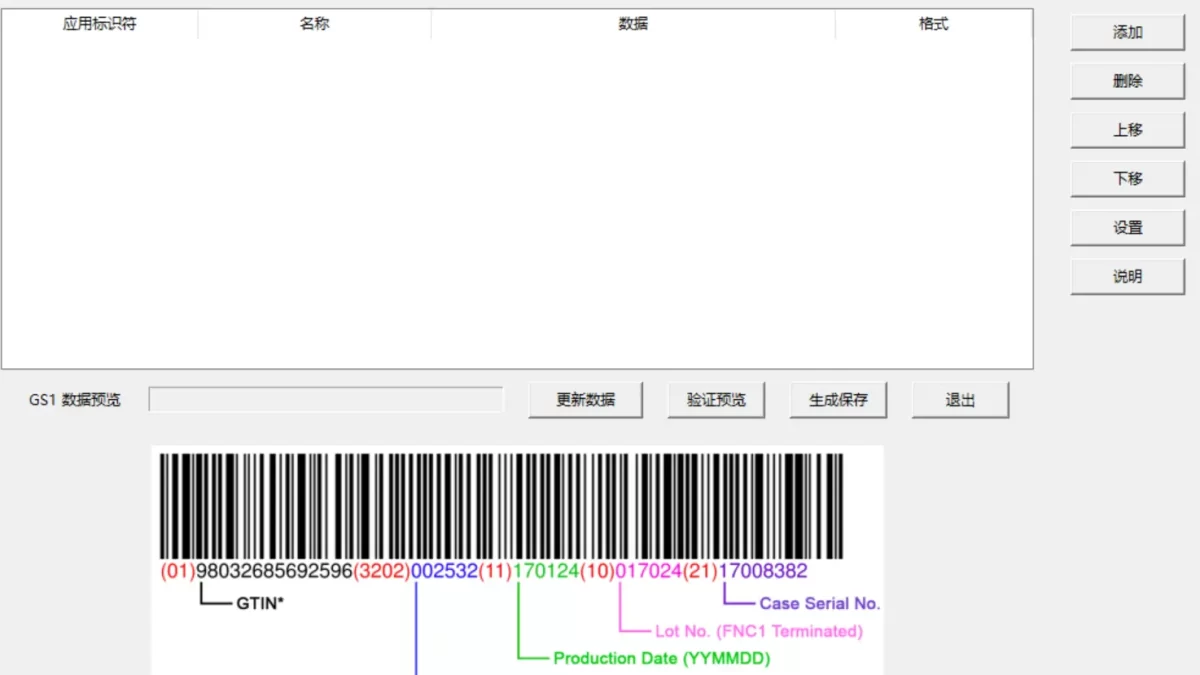This screenshot has width=1200, height=675.
Task: Click GTIN number 98032685692596
Action: (x=274, y=571)
